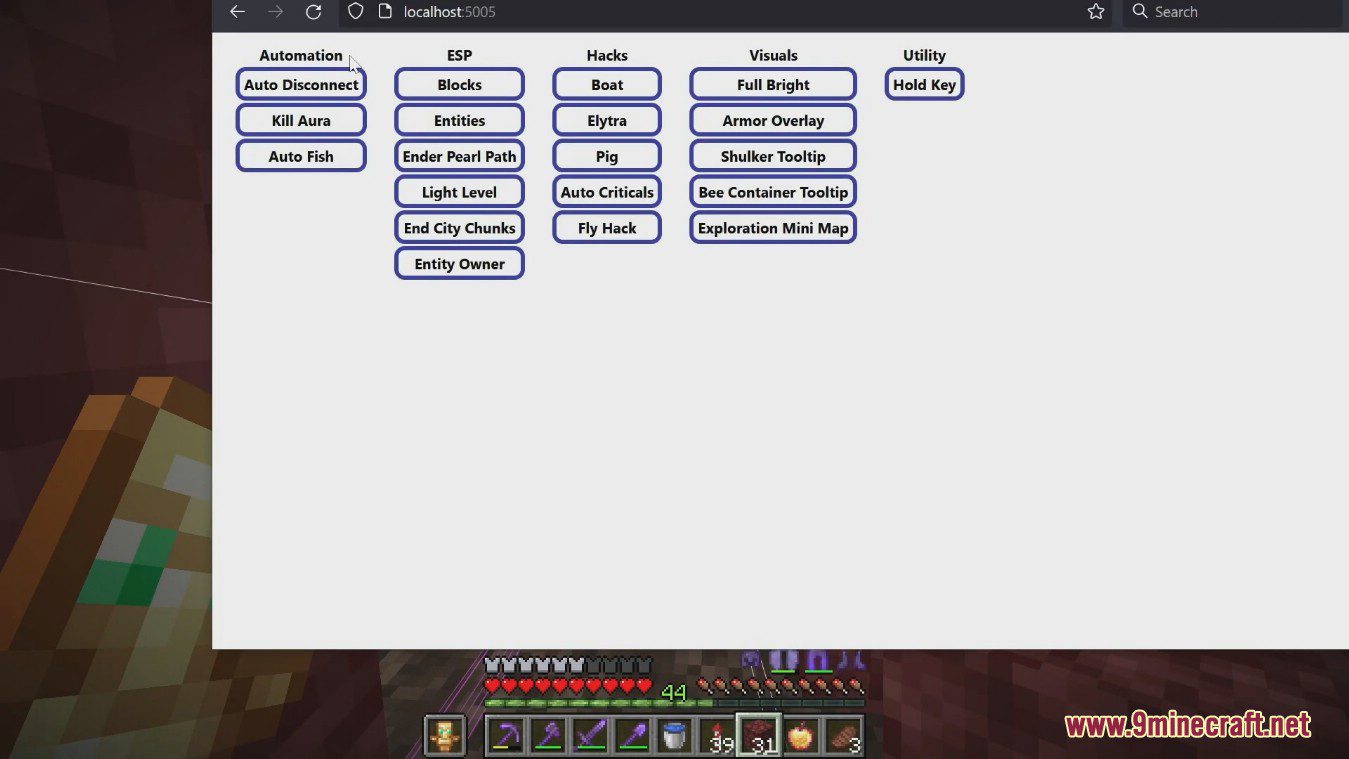Toggle the Auto Disconnect module
Image resolution: width=1349 pixels, height=759 pixels.
click(301, 85)
